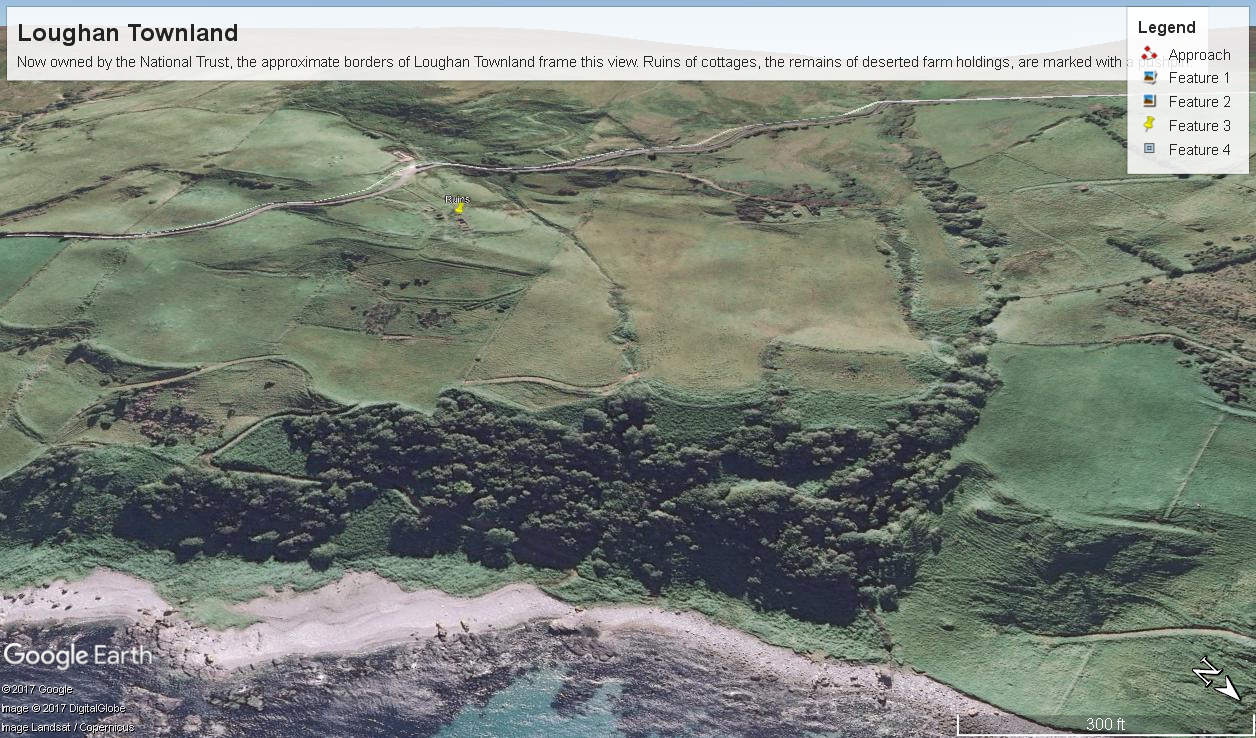
Task: Click the yellow pushpin icon beside Feature 3
Action: click(1149, 125)
